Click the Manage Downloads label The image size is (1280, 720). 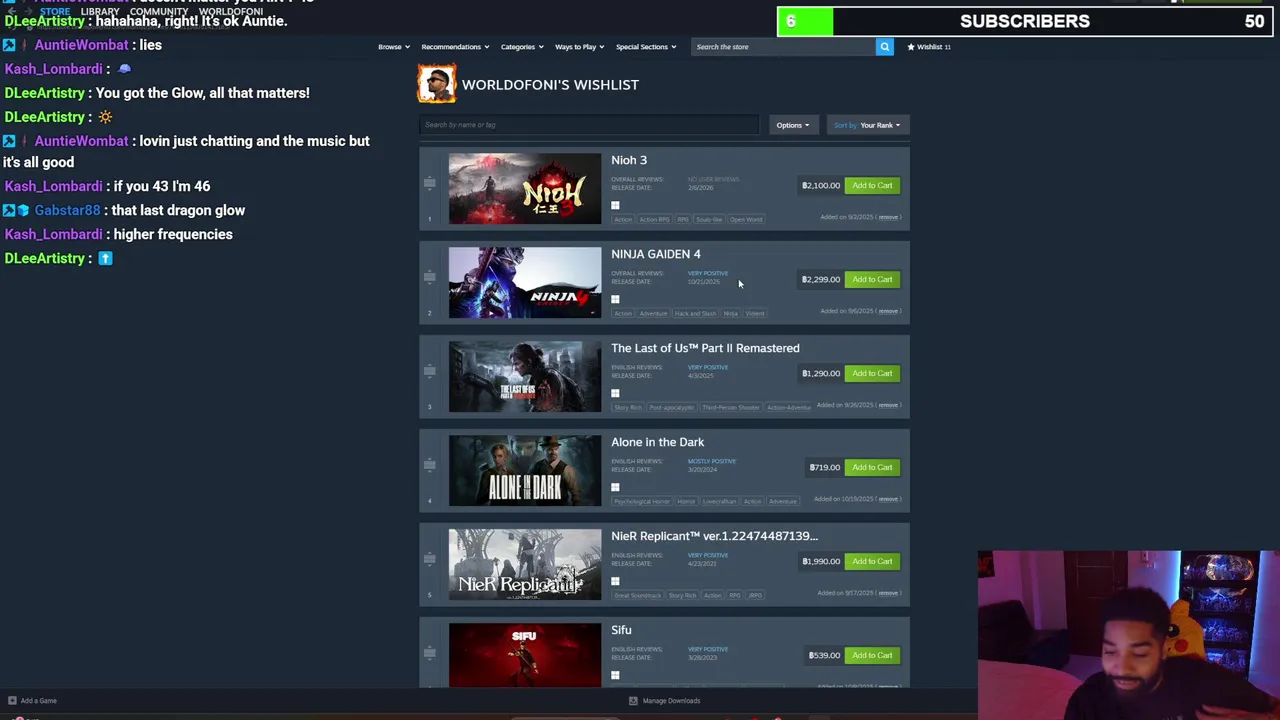pos(671,700)
